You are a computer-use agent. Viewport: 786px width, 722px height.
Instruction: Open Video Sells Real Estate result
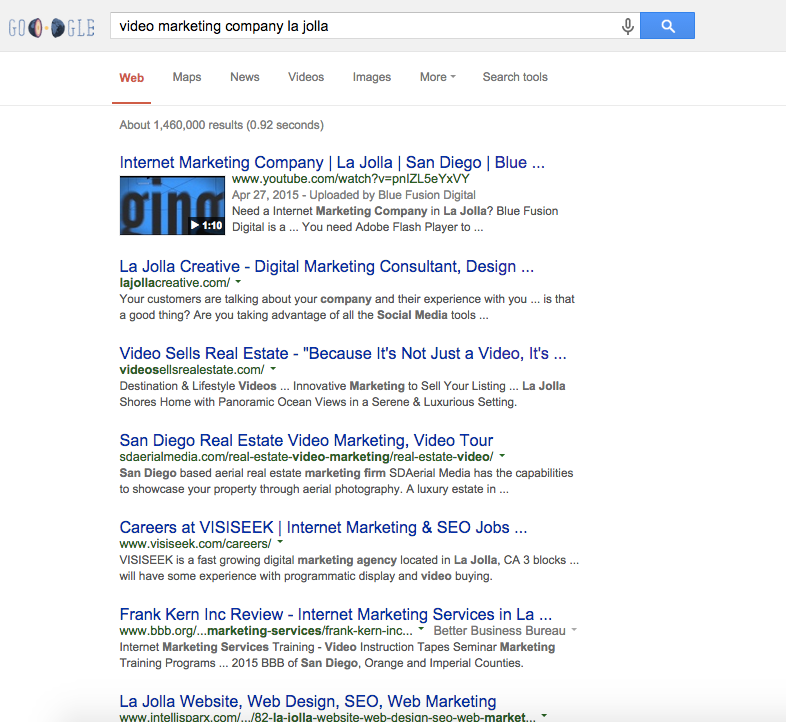point(343,353)
